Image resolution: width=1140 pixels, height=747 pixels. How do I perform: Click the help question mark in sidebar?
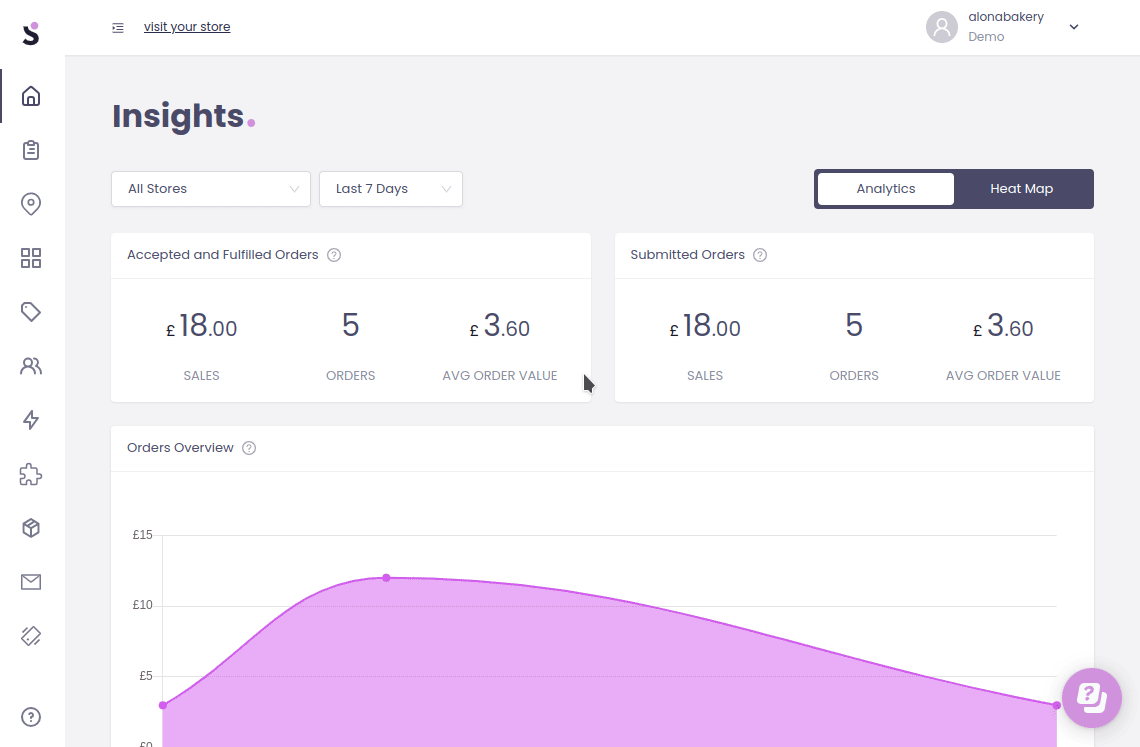[31, 716]
